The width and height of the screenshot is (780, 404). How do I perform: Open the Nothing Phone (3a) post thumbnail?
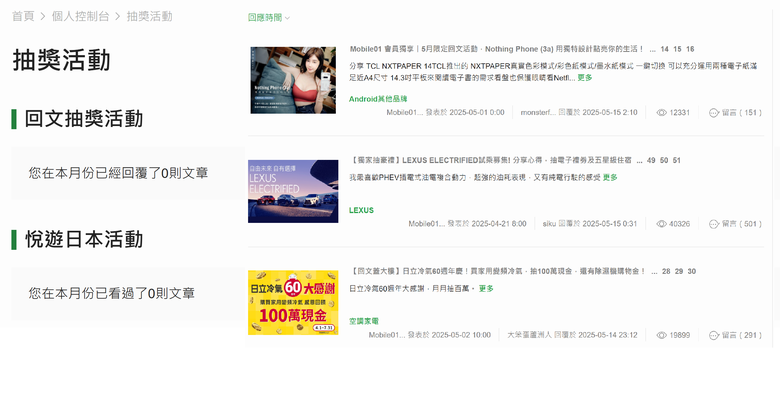point(293,80)
